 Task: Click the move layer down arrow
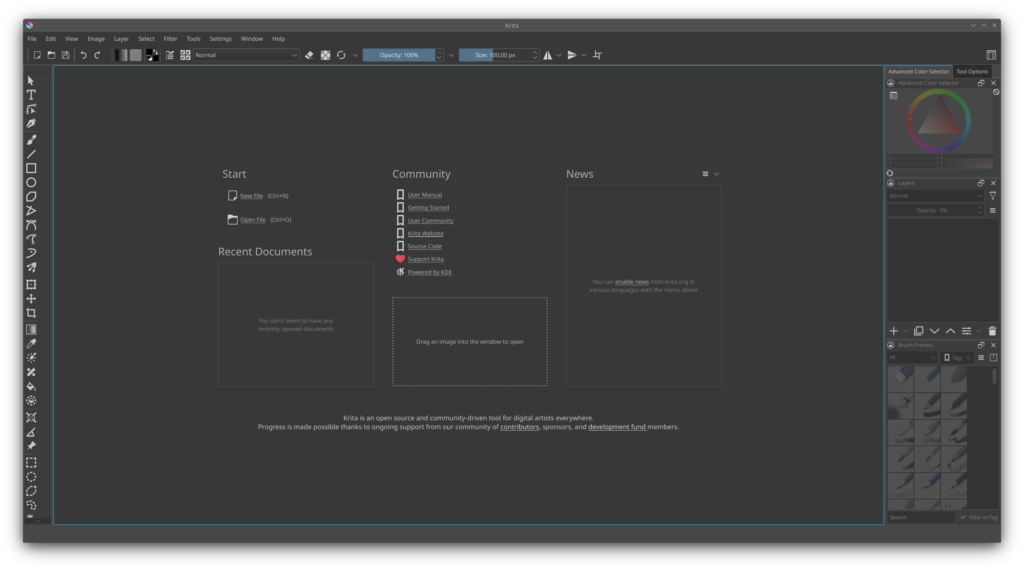click(x=935, y=331)
